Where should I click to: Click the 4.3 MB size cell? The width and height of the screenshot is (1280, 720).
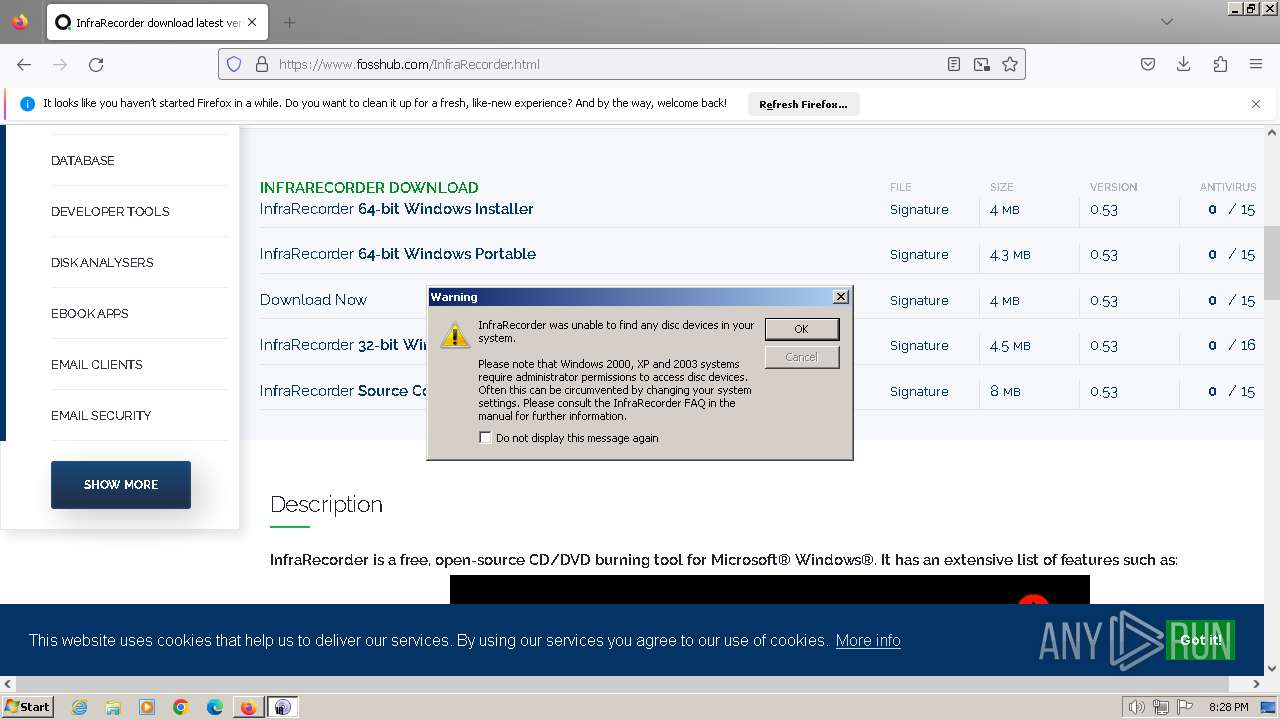pos(1010,255)
